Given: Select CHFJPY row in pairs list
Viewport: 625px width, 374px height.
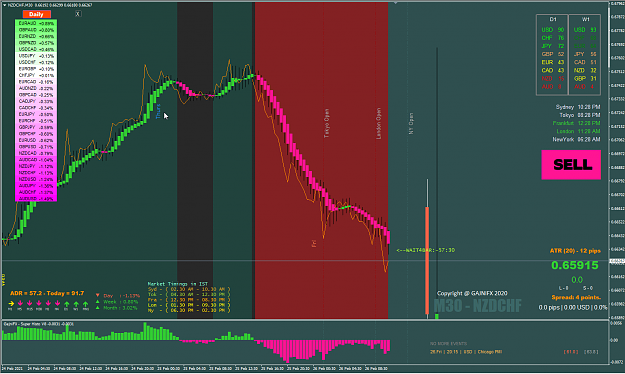Looking at the screenshot, I should (x=36, y=75).
